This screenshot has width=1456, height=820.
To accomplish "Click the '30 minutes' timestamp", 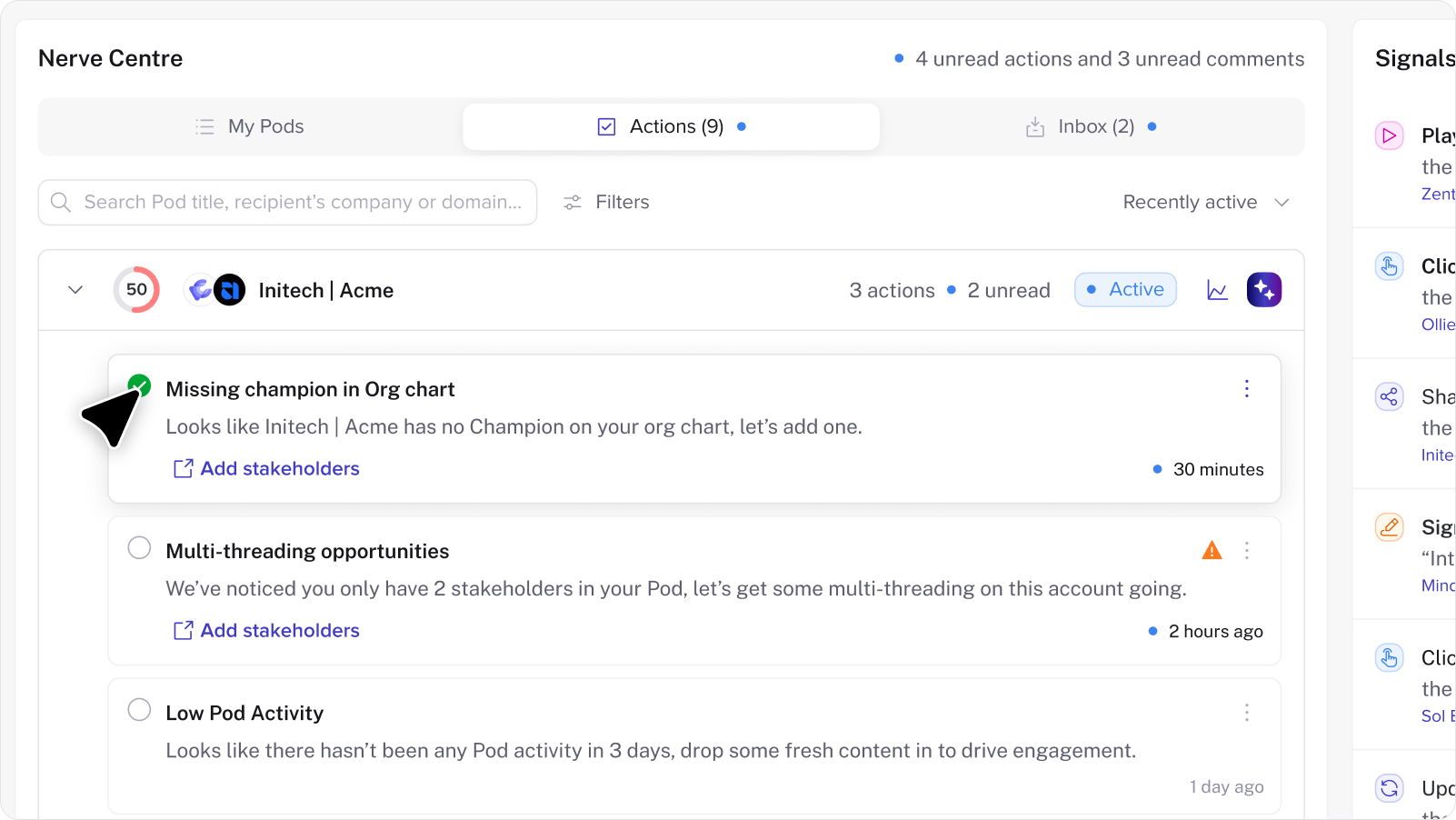I will click(1218, 469).
